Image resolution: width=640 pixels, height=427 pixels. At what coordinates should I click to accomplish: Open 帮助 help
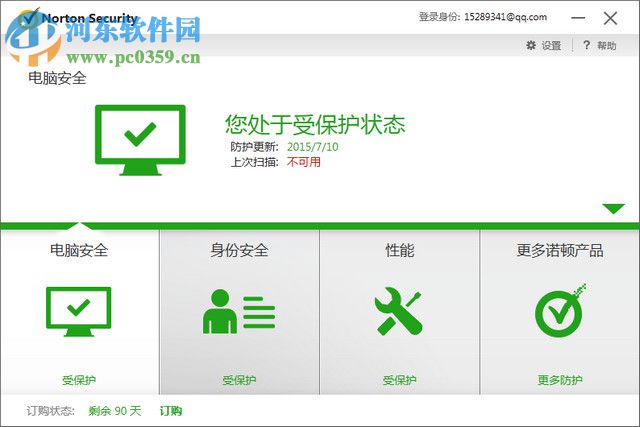click(x=607, y=45)
